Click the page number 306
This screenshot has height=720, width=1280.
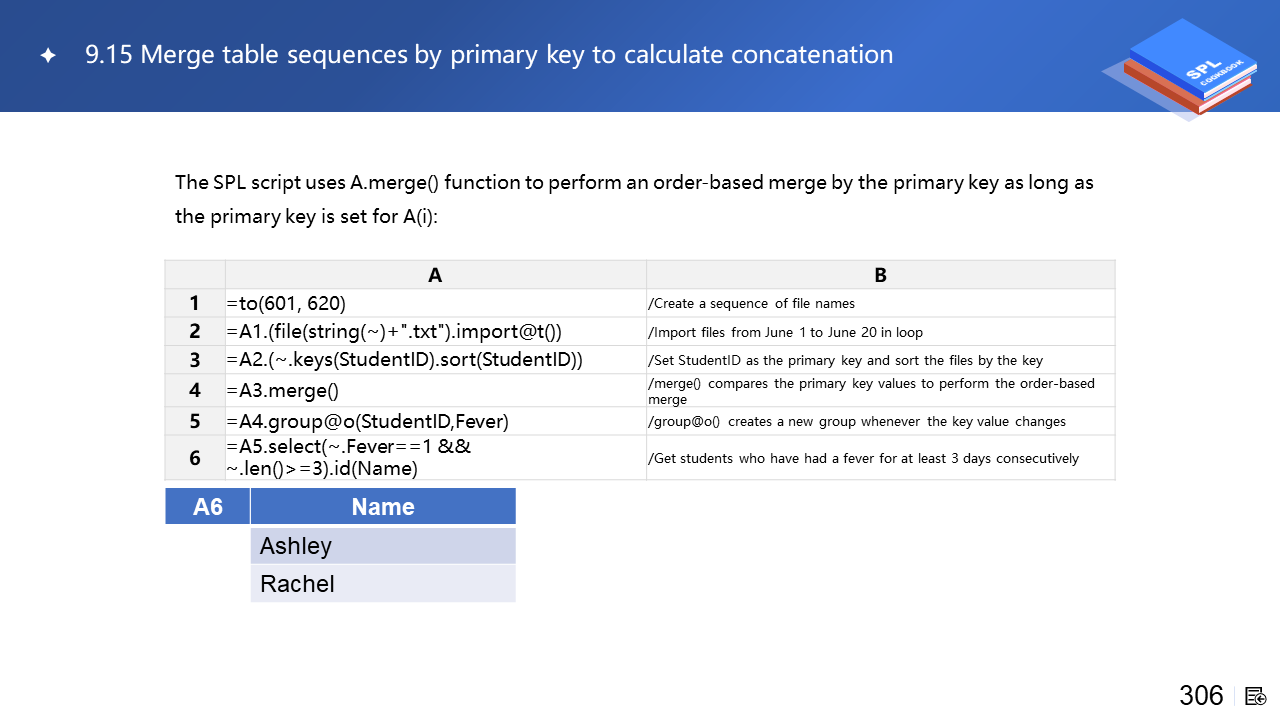[x=1201, y=696]
